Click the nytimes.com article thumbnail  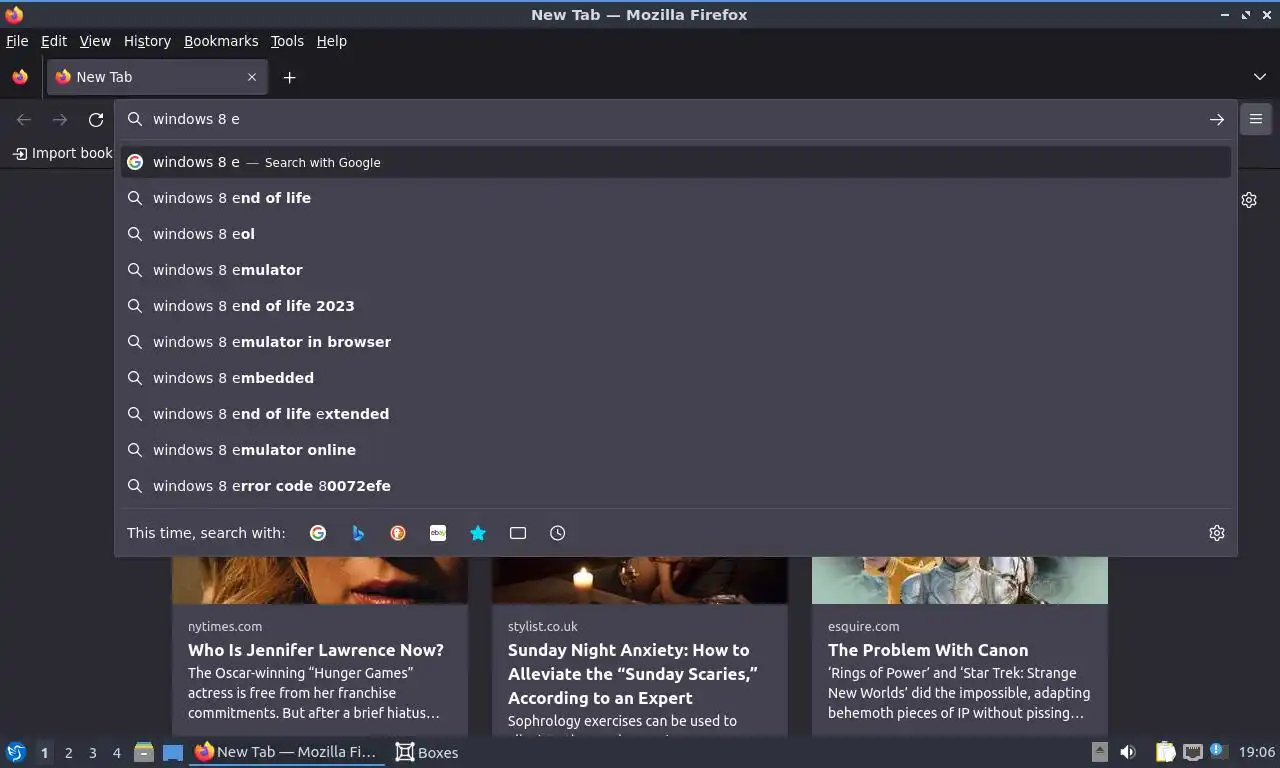point(320,580)
